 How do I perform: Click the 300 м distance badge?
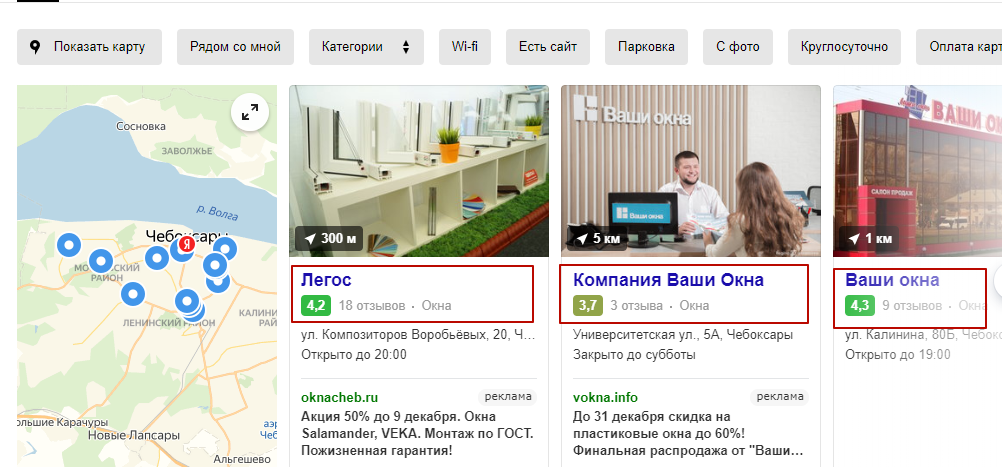[330, 239]
